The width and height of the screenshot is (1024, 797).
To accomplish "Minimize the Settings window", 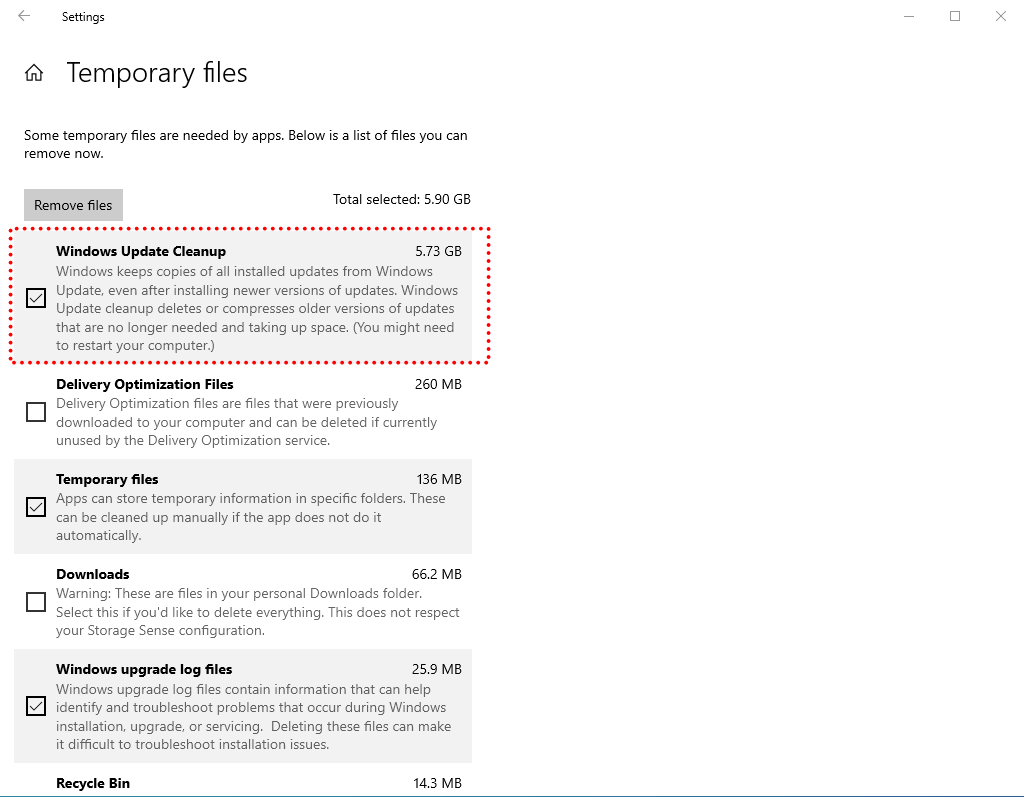I will [x=909, y=16].
